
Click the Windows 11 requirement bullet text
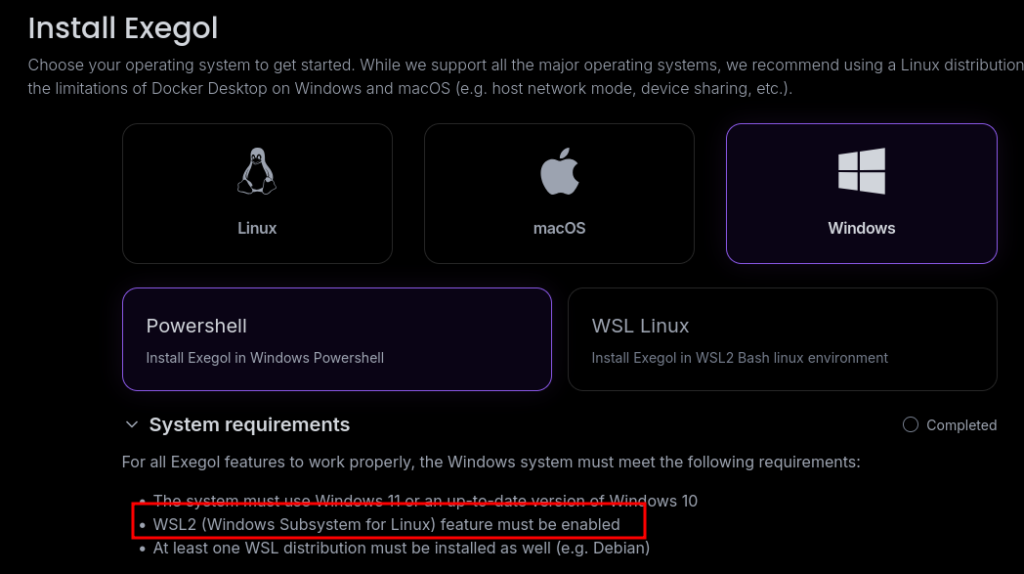click(425, 501)
